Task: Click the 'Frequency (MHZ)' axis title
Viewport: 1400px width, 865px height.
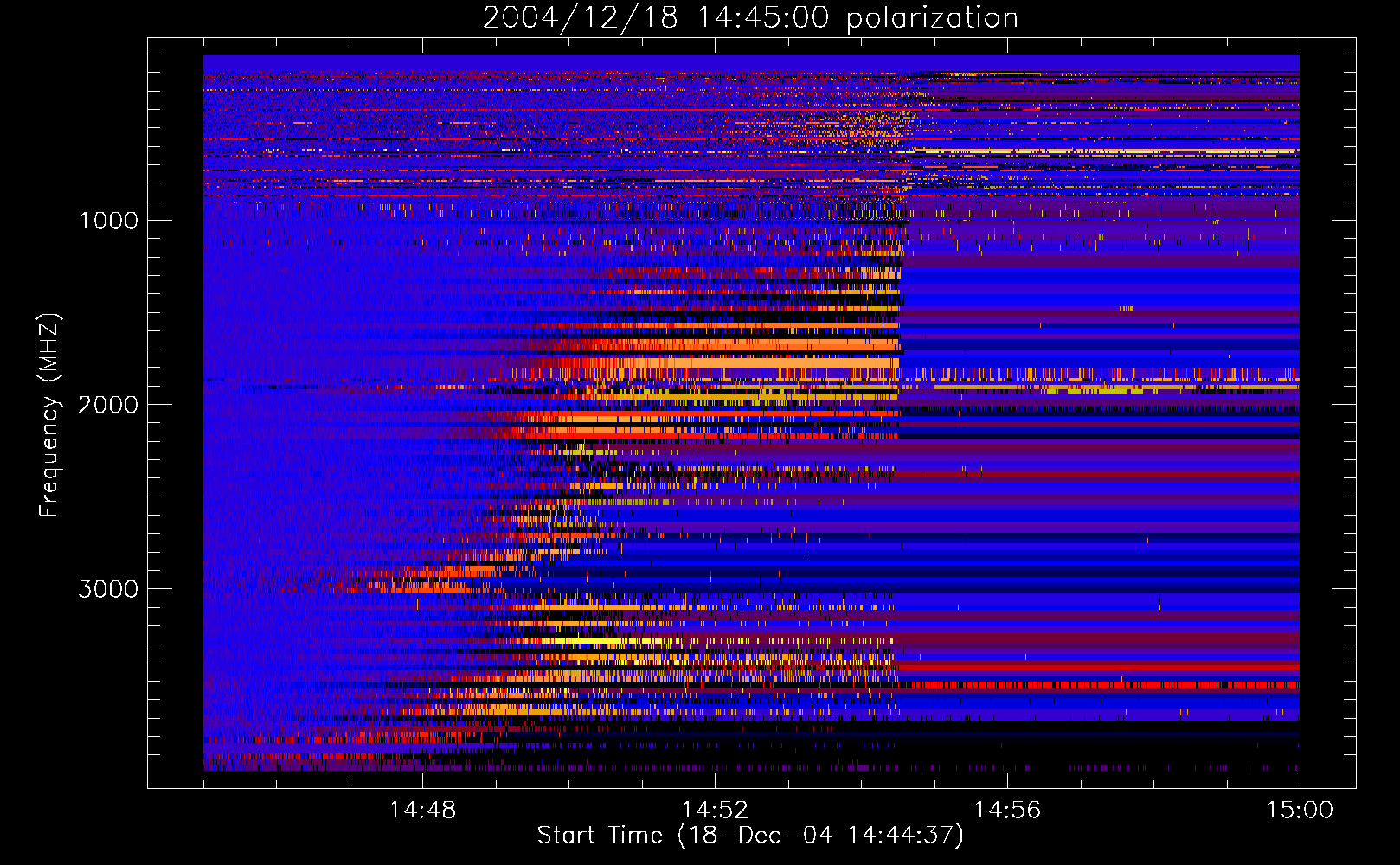Action: 49,415
